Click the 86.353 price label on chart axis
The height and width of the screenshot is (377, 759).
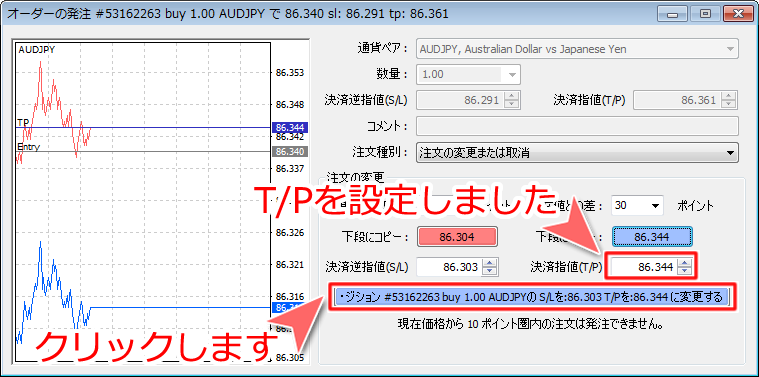(x=290, y=73)
